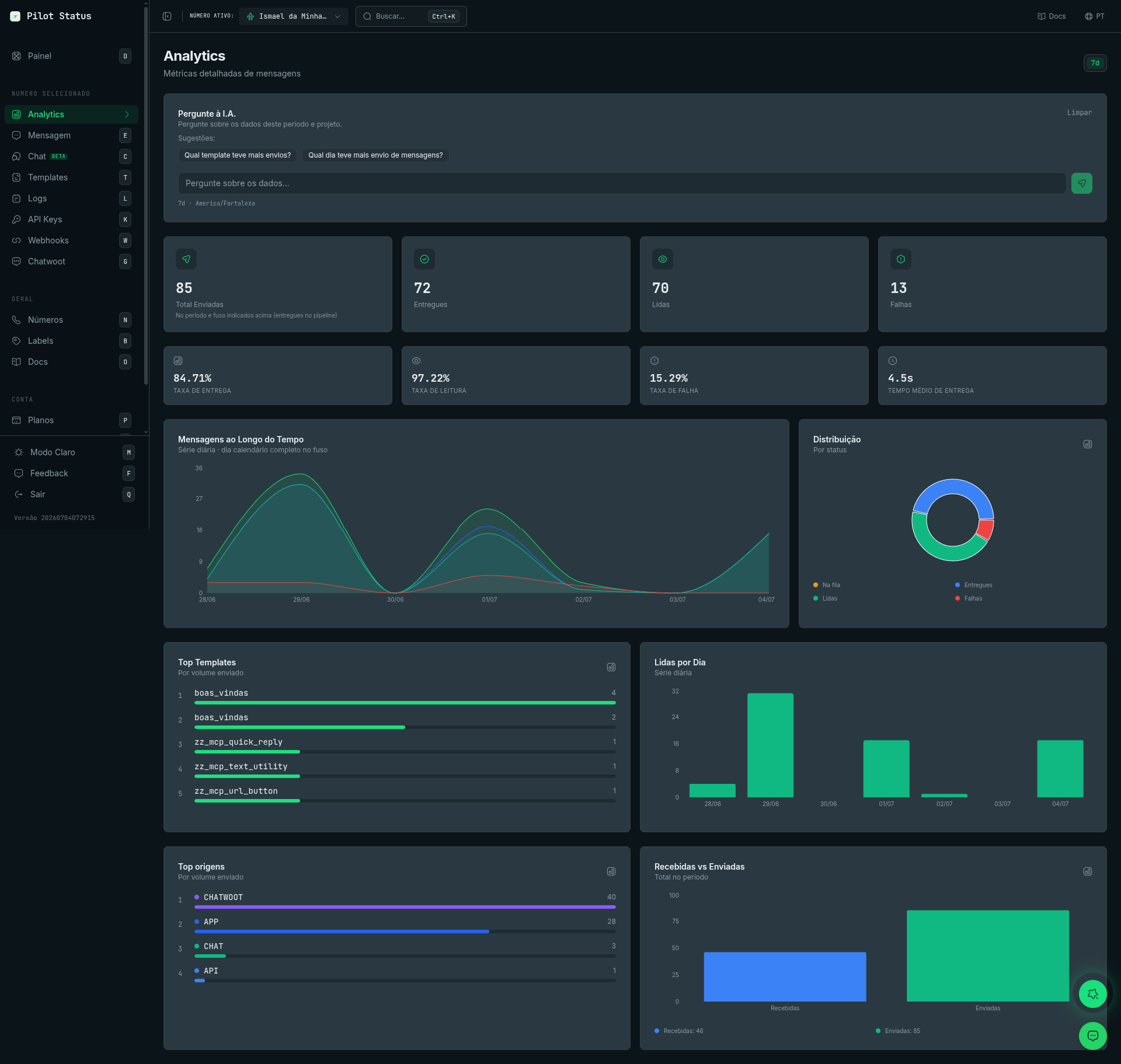Open the floating AI assistant sparkle button
This screenshot has width=1121, height=1064.
[x=1093, y=993]
